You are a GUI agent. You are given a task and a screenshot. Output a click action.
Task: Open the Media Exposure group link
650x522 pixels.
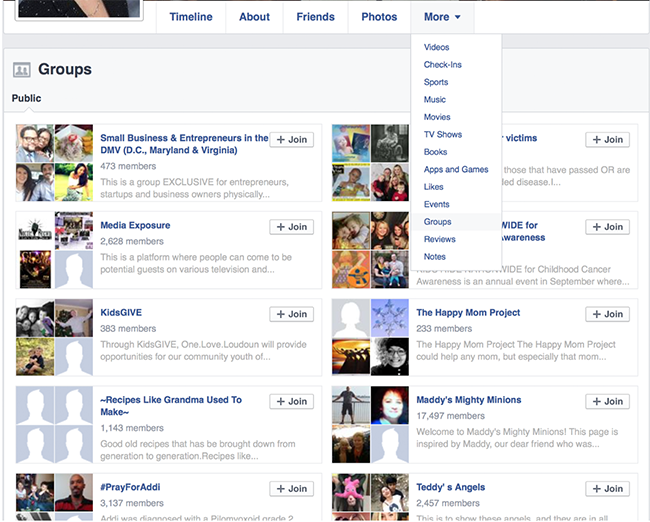pos(135,225)
